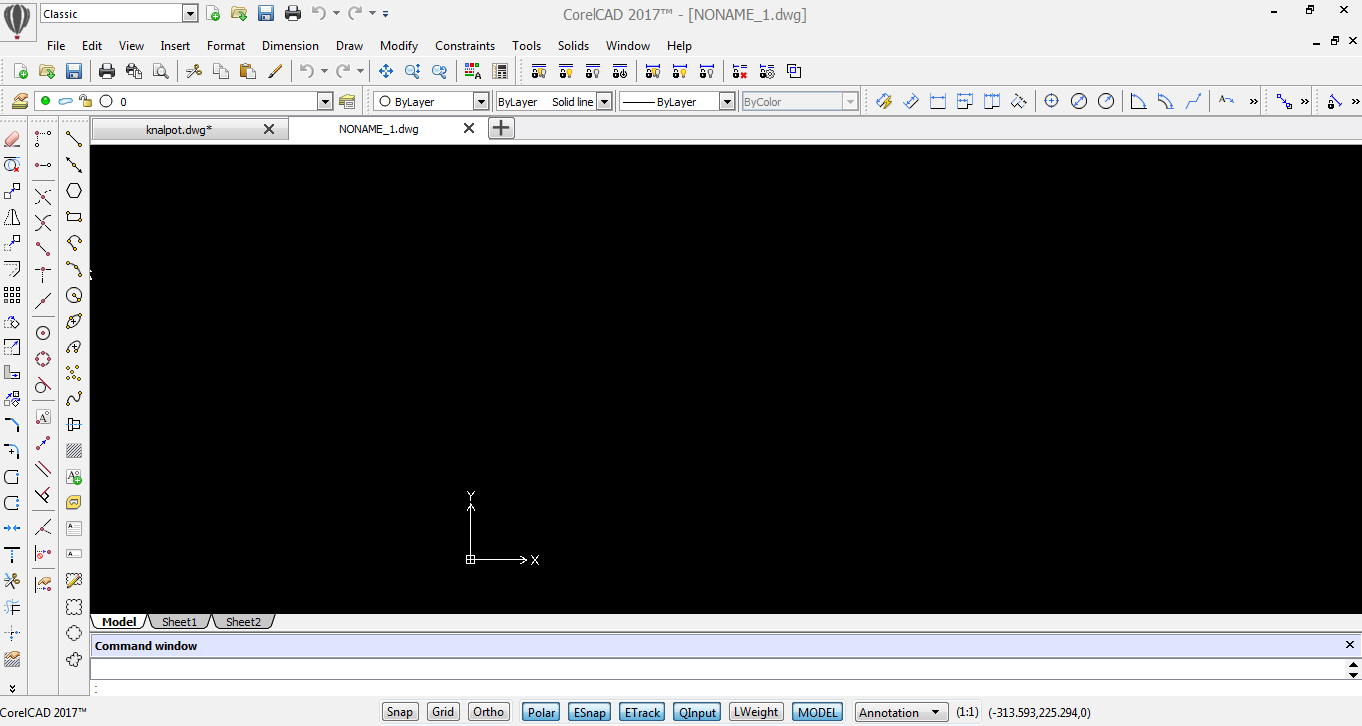Add a new drawing tab with plus button
Viewport: 1362px width, 726px height.
[501, 128]
